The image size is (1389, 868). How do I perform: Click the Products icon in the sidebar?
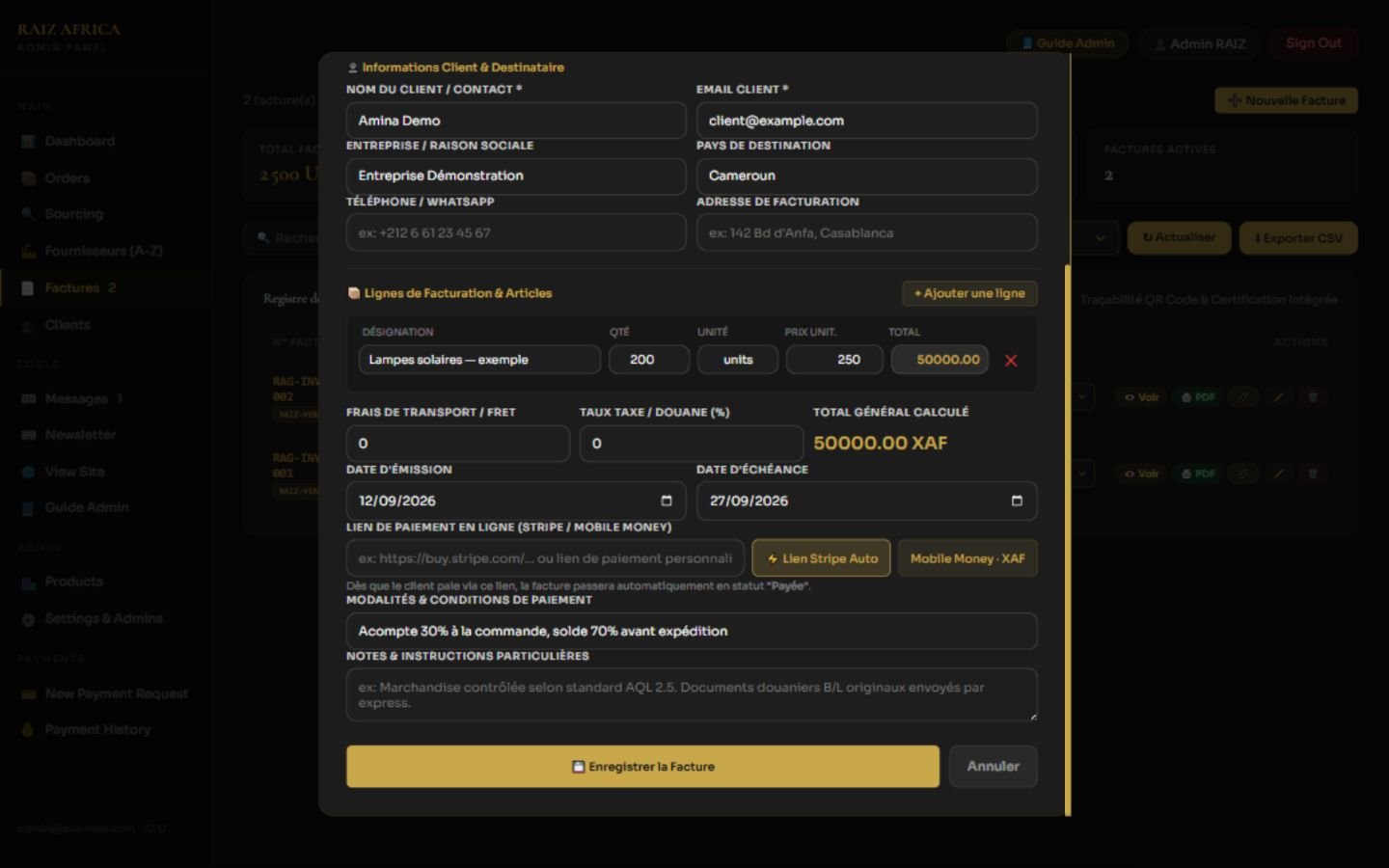tap(28, 582)
